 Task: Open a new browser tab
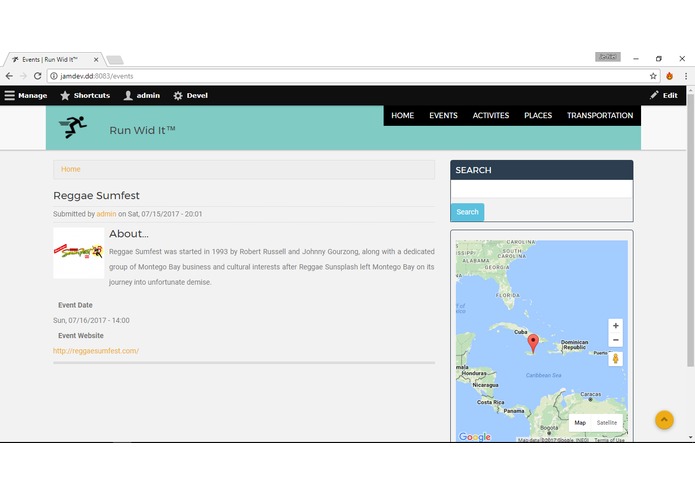[115, 60]
